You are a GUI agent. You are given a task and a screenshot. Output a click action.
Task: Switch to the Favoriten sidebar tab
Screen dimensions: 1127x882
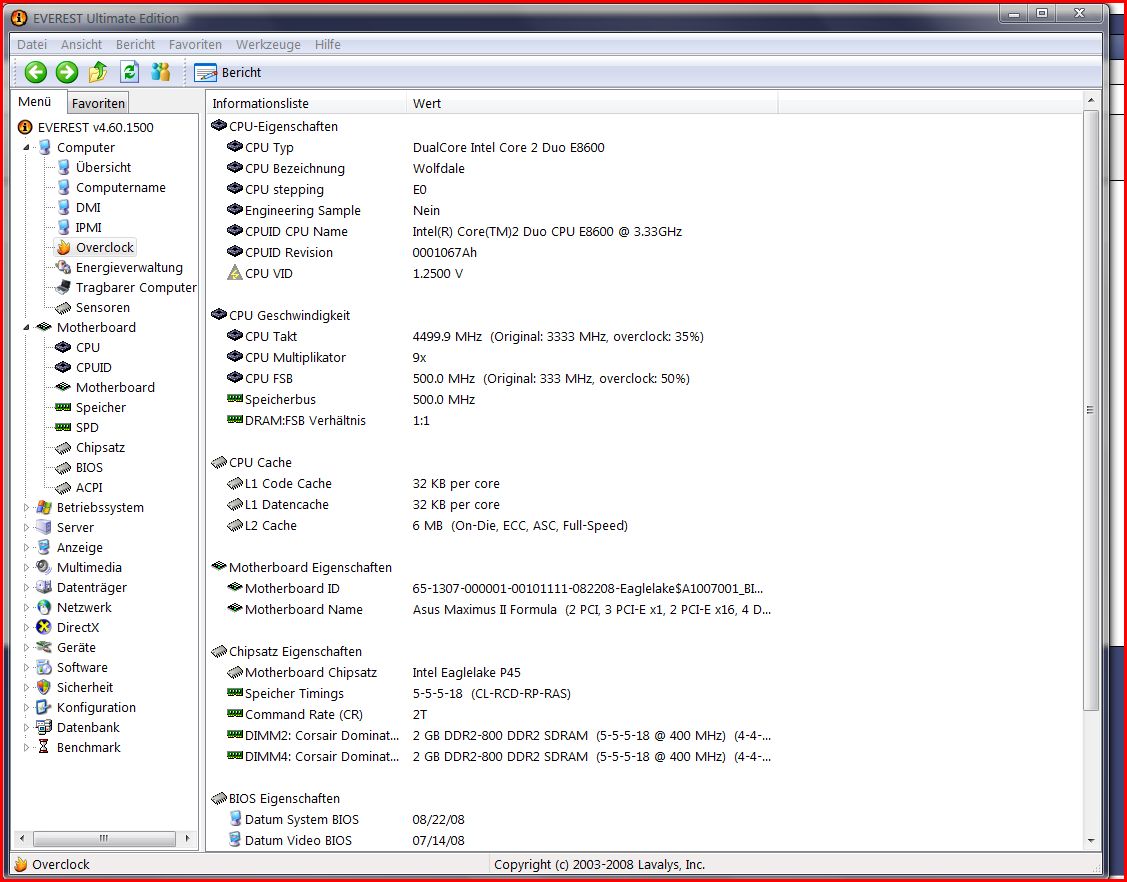point(98,103)
